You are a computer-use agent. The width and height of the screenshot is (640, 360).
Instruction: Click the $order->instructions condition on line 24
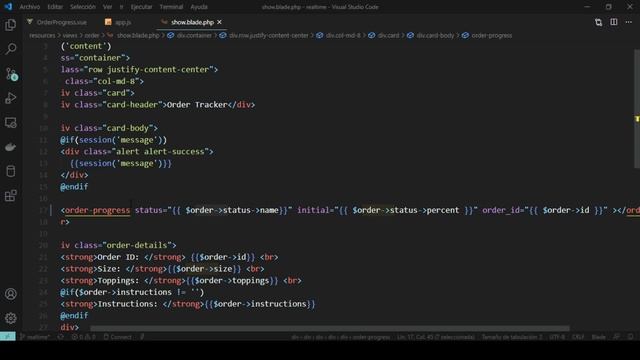point(125,292)
